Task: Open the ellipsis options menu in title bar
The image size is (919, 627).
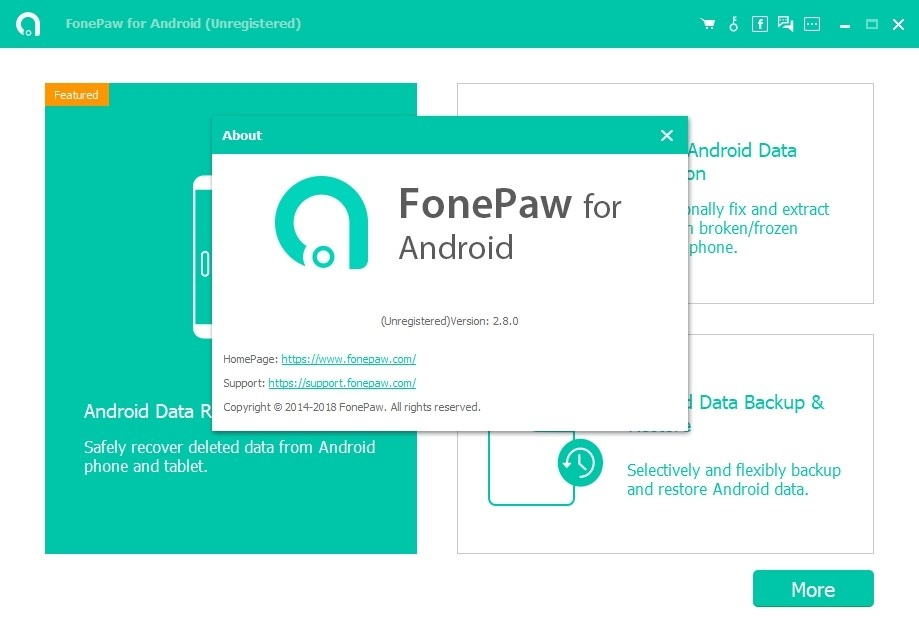Action: (x=810, y=22)
